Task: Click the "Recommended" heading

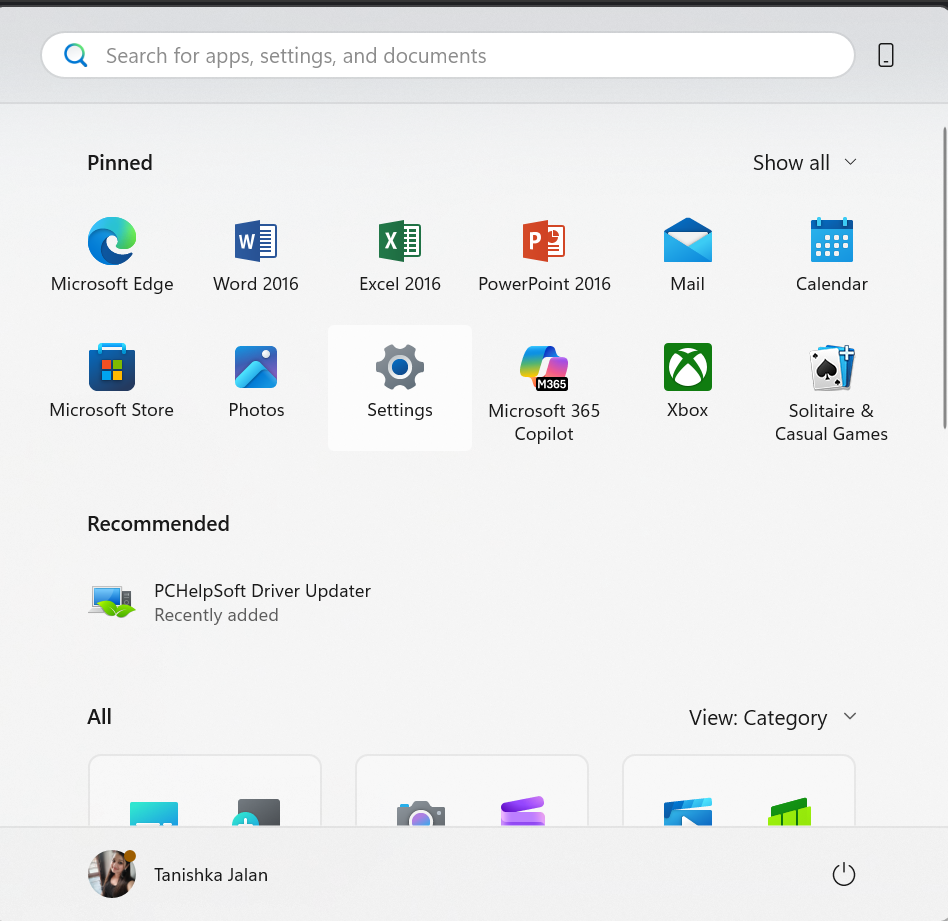Action: pyautogui.click(x=158, y=524)
